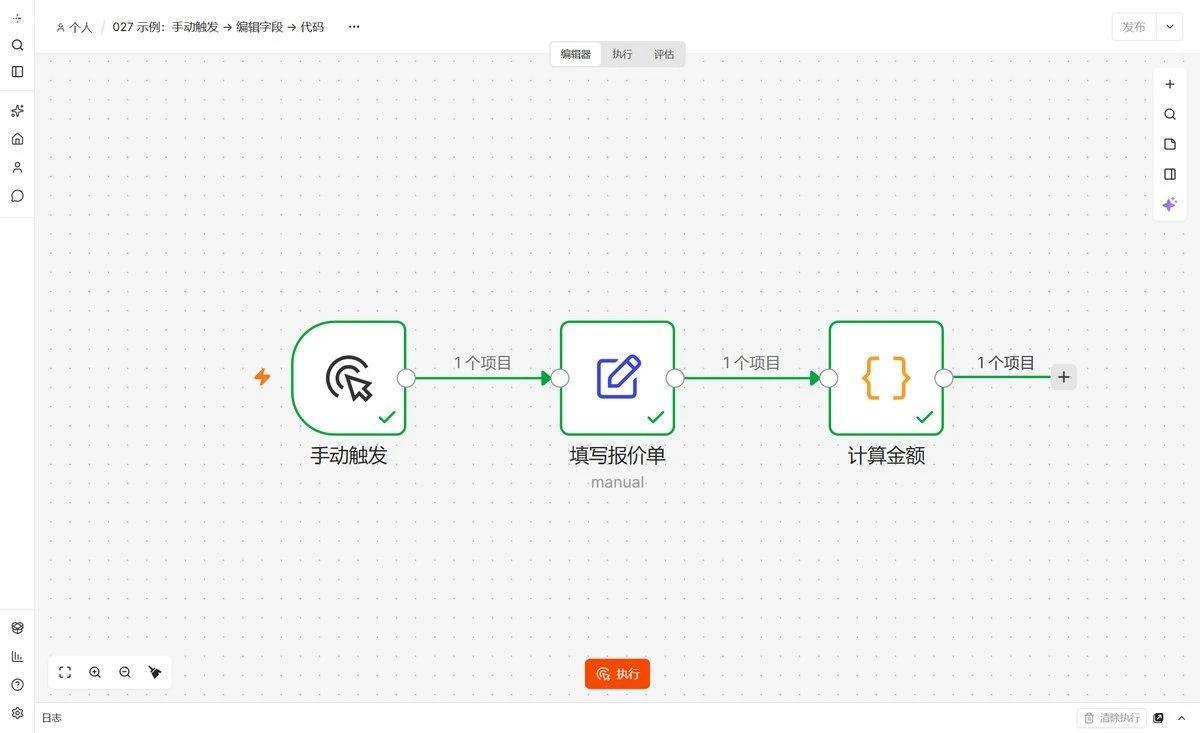Open the AI sparkles item in left sidebar
Viewport: 1200px width, 733px height.
point(17,111)
